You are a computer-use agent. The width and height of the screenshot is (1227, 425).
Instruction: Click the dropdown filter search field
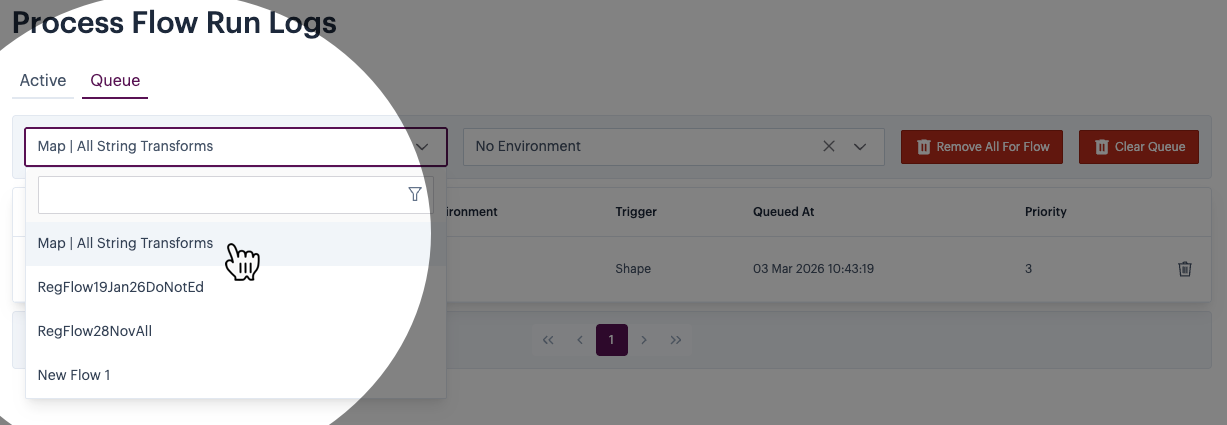[x=220, y=195]
